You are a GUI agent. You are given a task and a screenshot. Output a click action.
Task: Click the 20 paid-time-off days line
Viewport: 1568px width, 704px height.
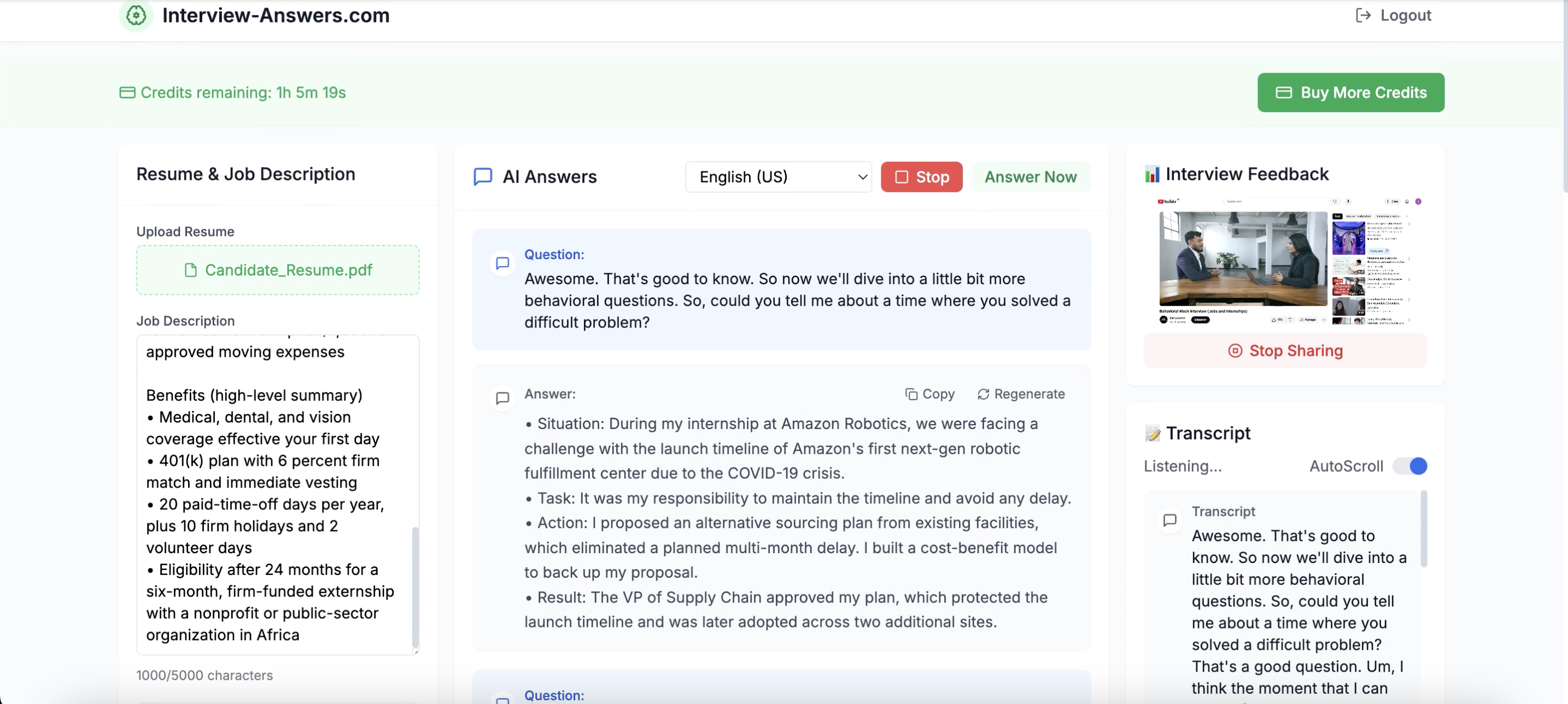point(265,526)
